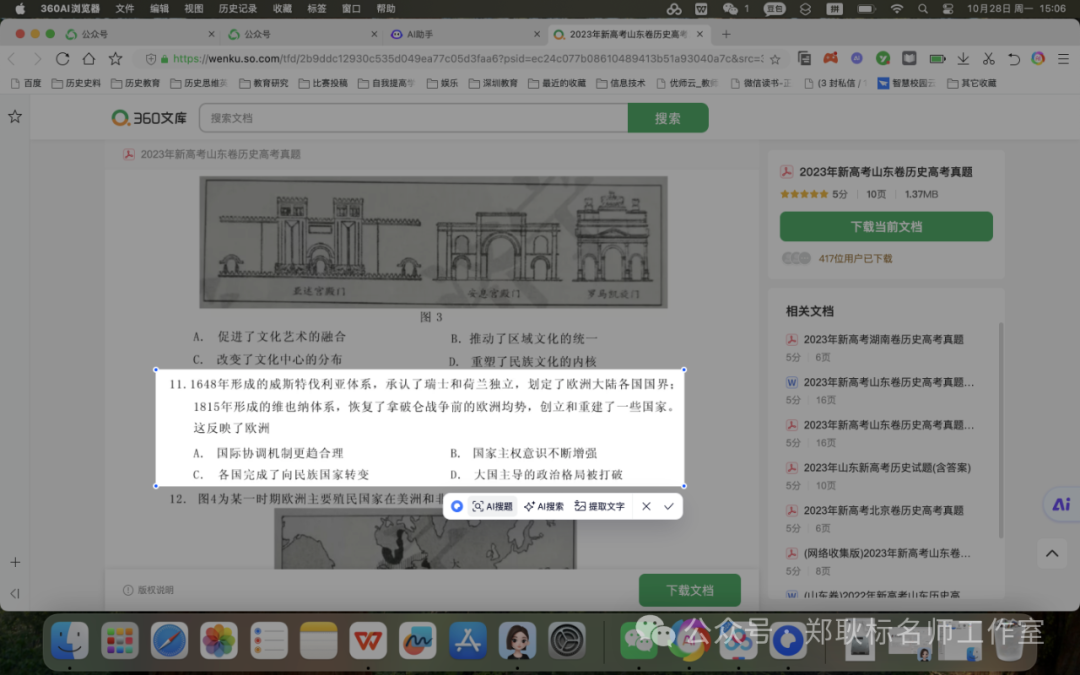Click the plus icon in the left sidebar
This screenshot has height=675, width=1080.
click(x=15, y=562)
